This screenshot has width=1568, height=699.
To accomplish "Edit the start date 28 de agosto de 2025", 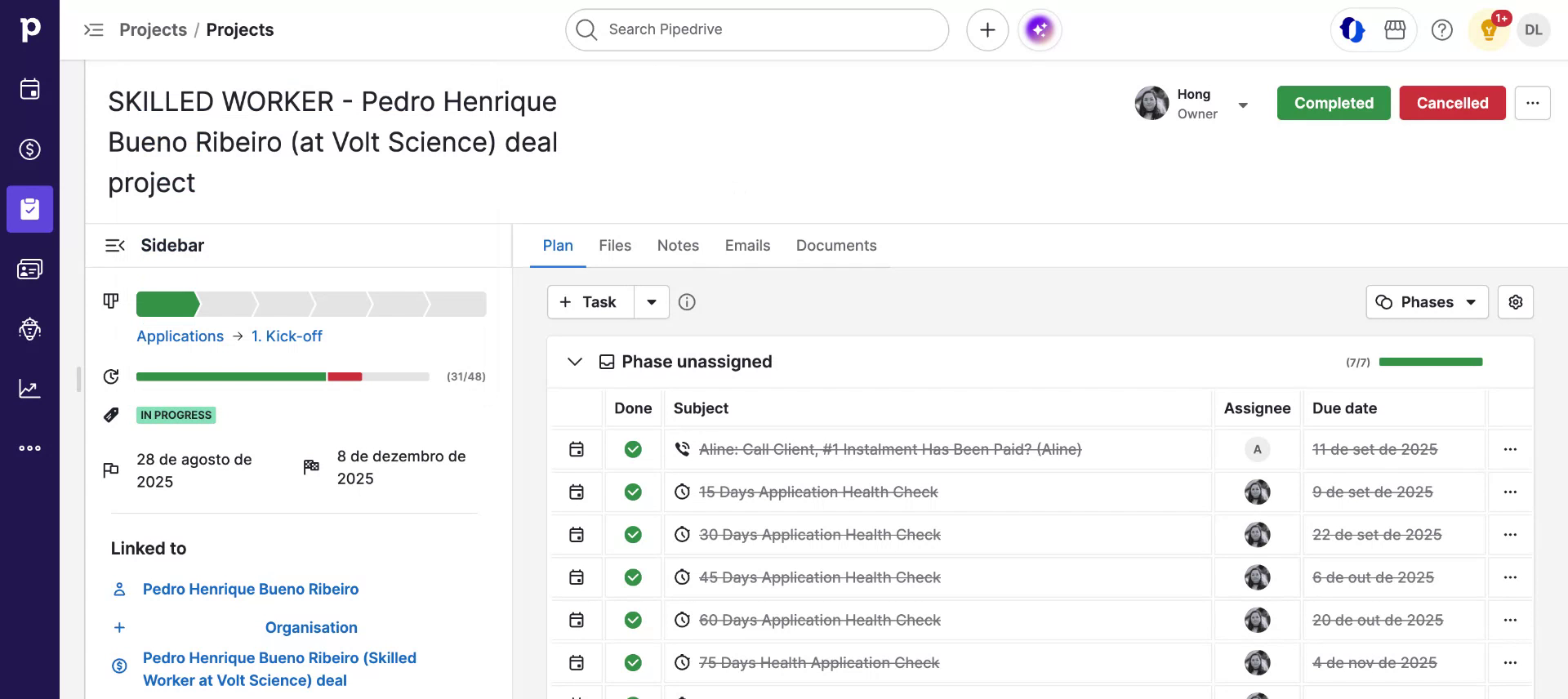I will (194, 470).
